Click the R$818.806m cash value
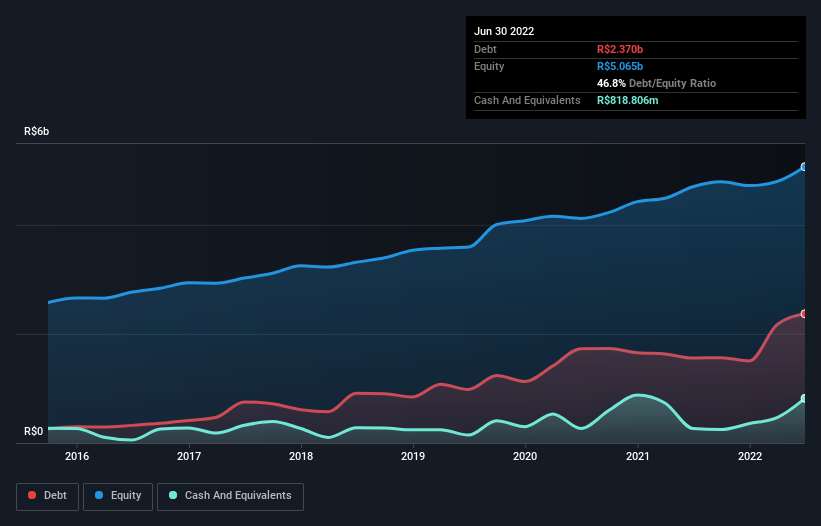Screen dimensions: 821x526 [628, 100]
